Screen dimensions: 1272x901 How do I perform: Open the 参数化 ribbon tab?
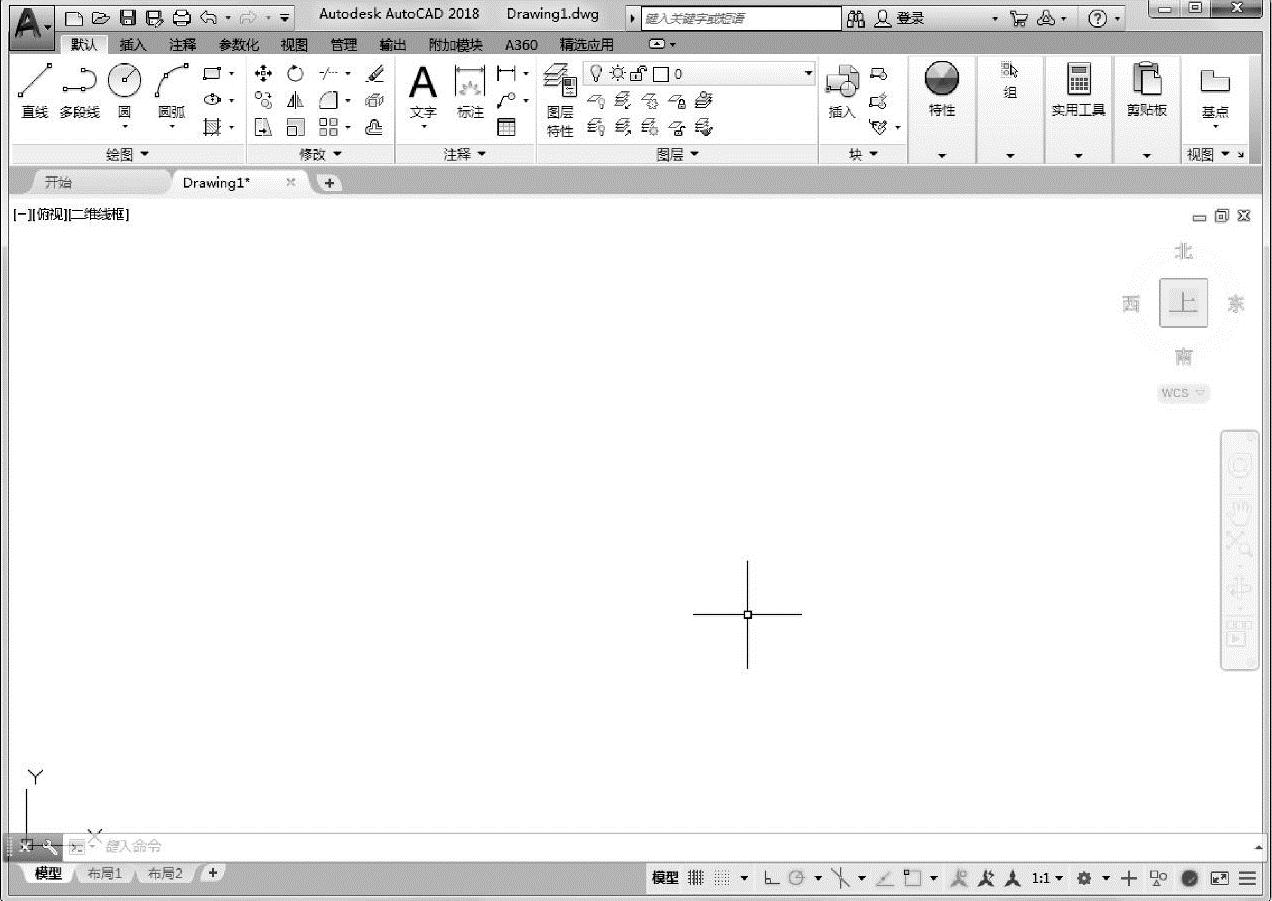[x=239, y=45]
